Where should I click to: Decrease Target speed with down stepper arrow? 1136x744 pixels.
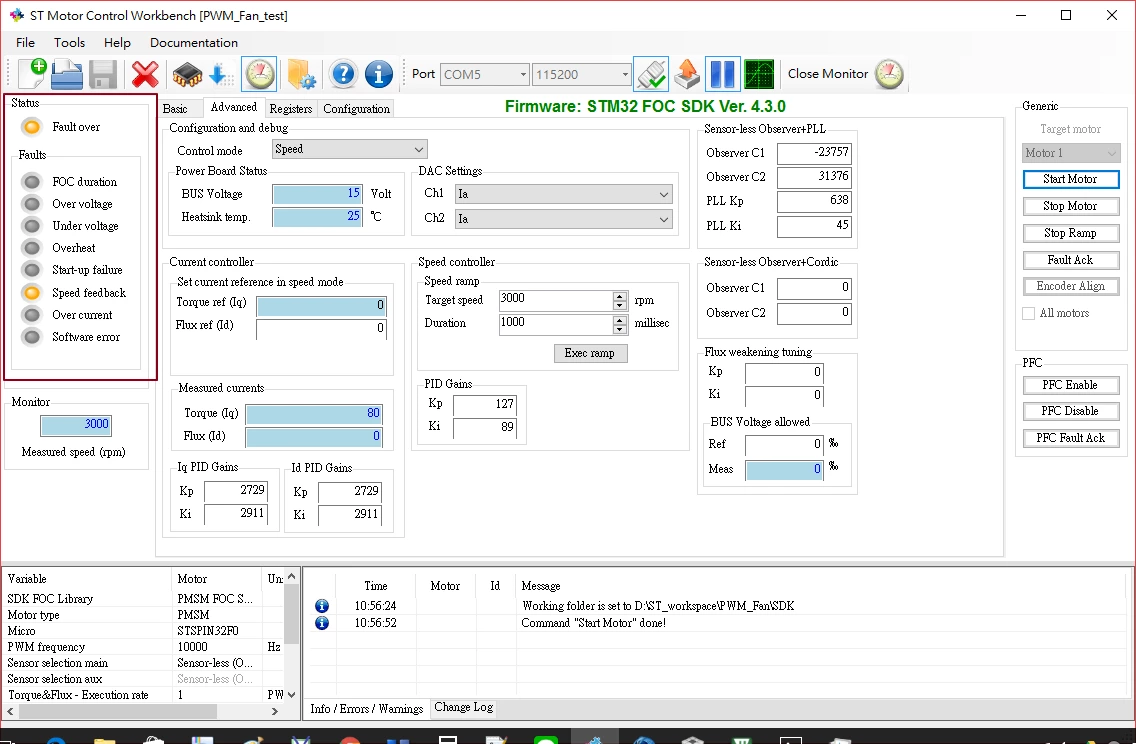click(619, 305)
